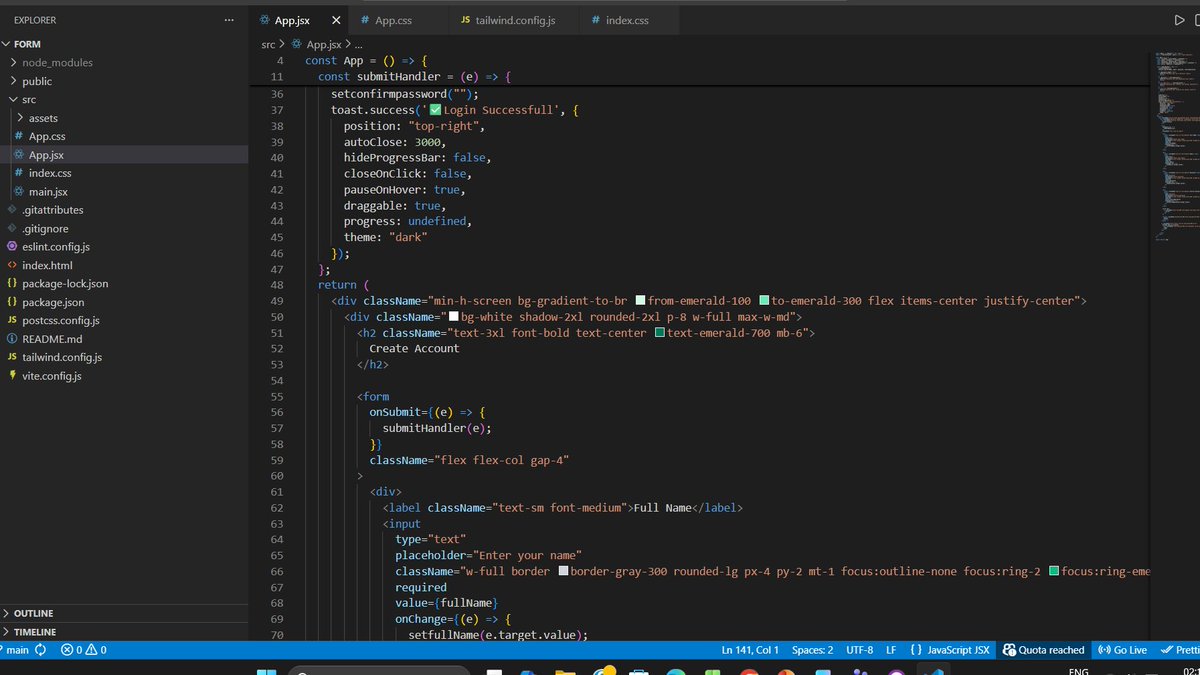Image resolution: width=1200 pixels, height=675 pixels.
Task: Start Go Live server from status bar
Action: (1123, 650)
